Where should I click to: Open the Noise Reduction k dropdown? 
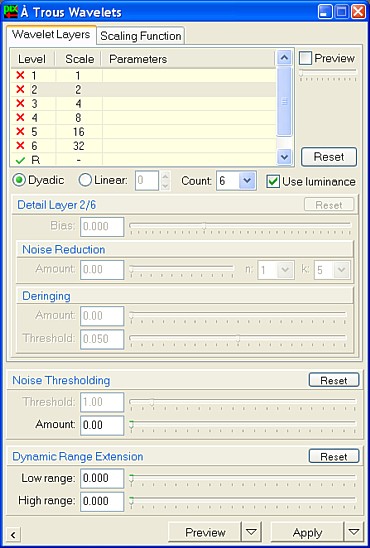[341, 270]
